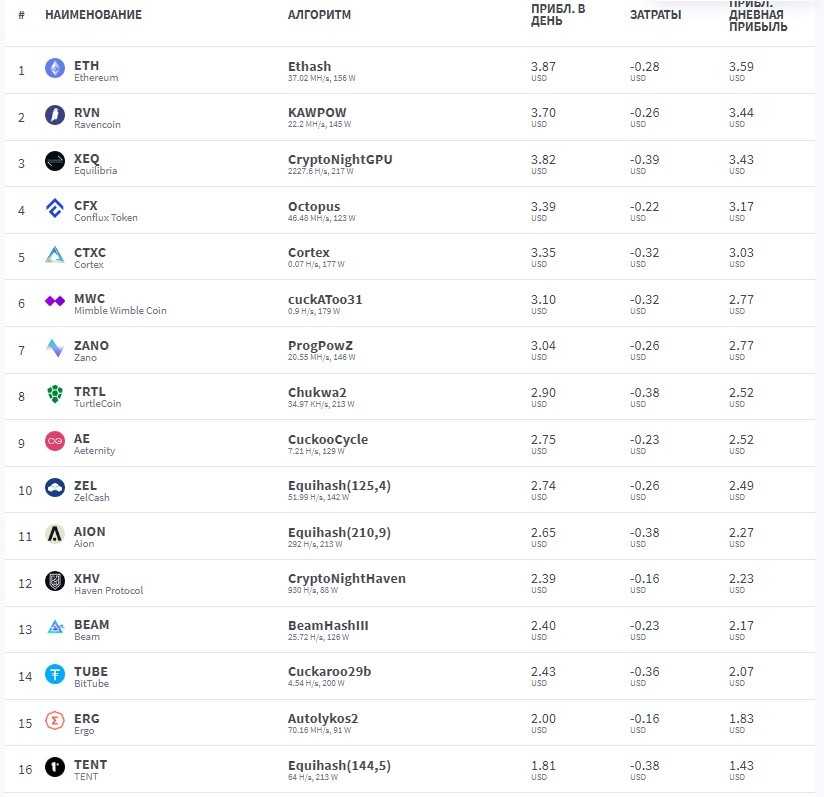
Task: Click the Cortex CTXC triangle icon
Action: click(x=55, y=255)
